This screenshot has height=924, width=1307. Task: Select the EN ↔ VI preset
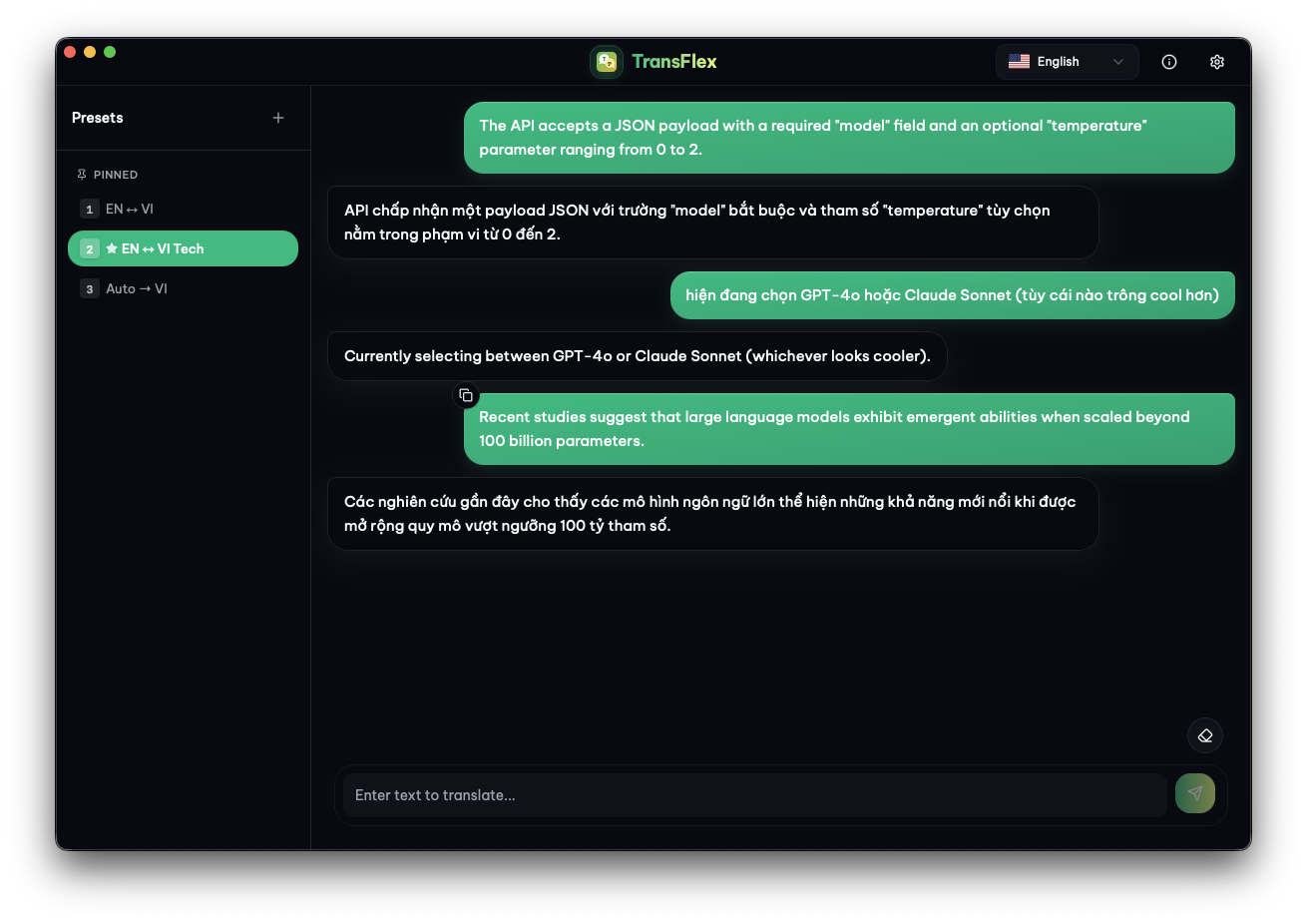click(130, 209)
